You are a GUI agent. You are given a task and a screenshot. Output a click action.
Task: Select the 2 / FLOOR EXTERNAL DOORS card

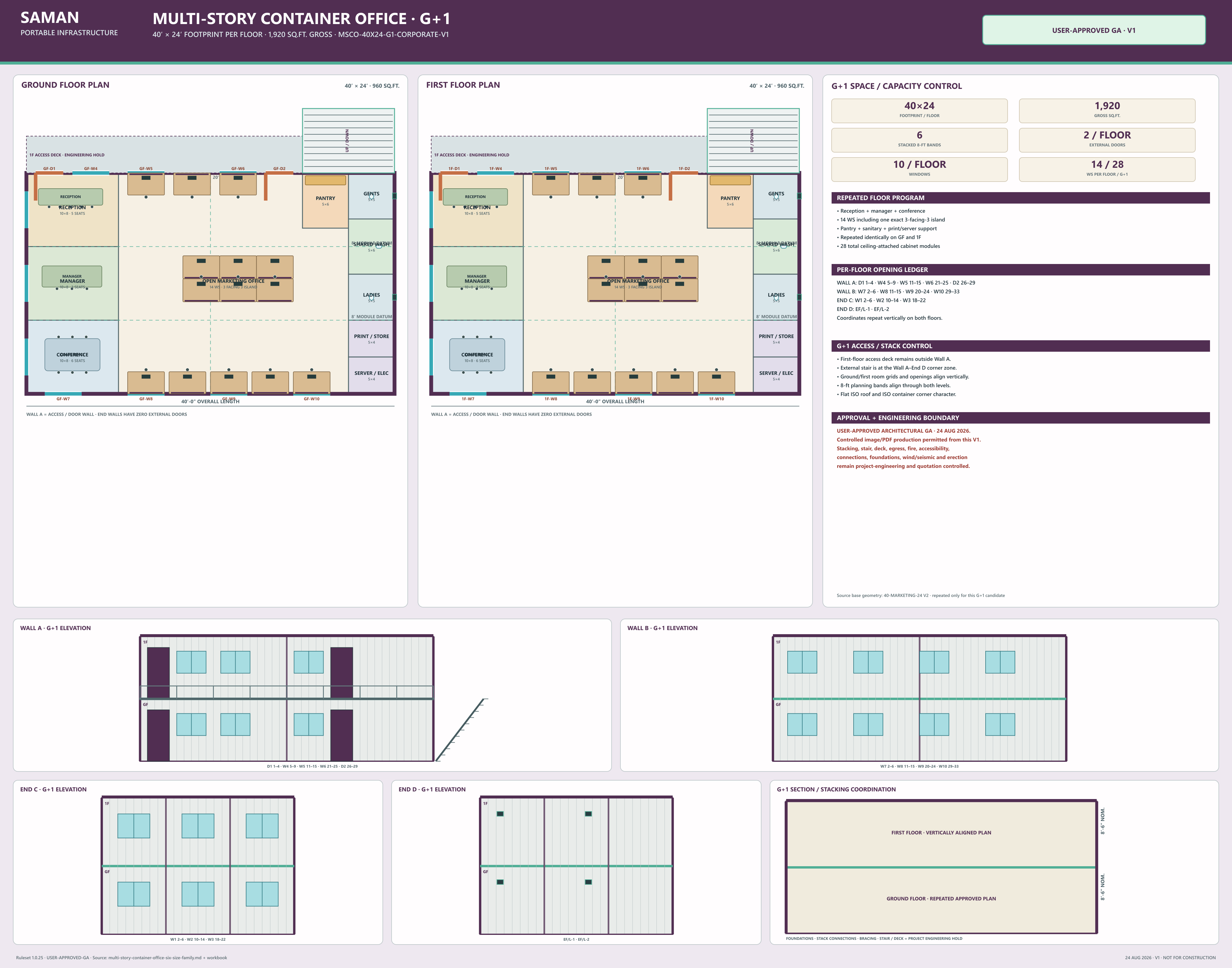coord(1107,140)
